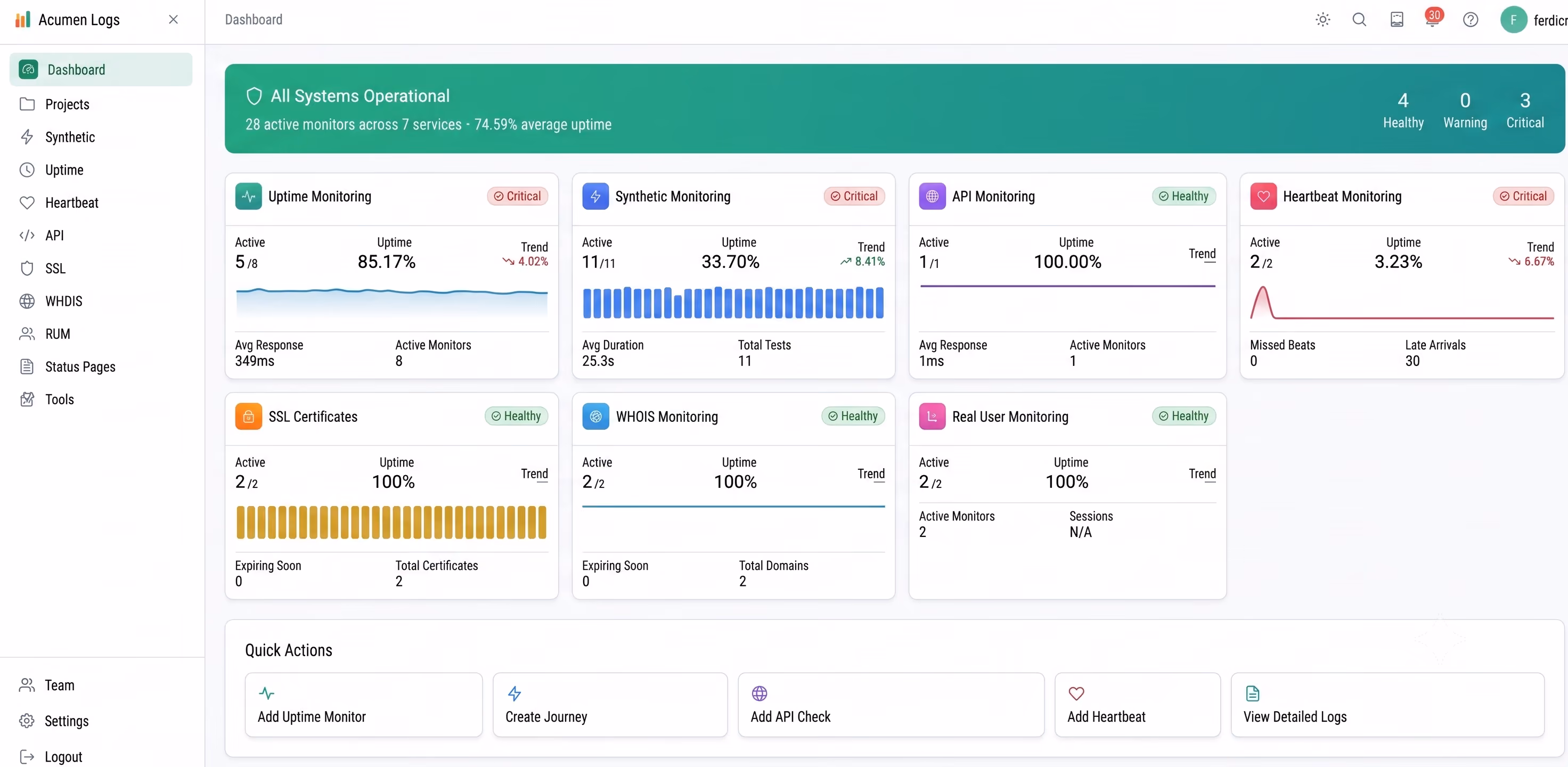1568x767 pixels.
Task: Click Add Uptime Monitor quick action
Action: [x=363, y=704]
